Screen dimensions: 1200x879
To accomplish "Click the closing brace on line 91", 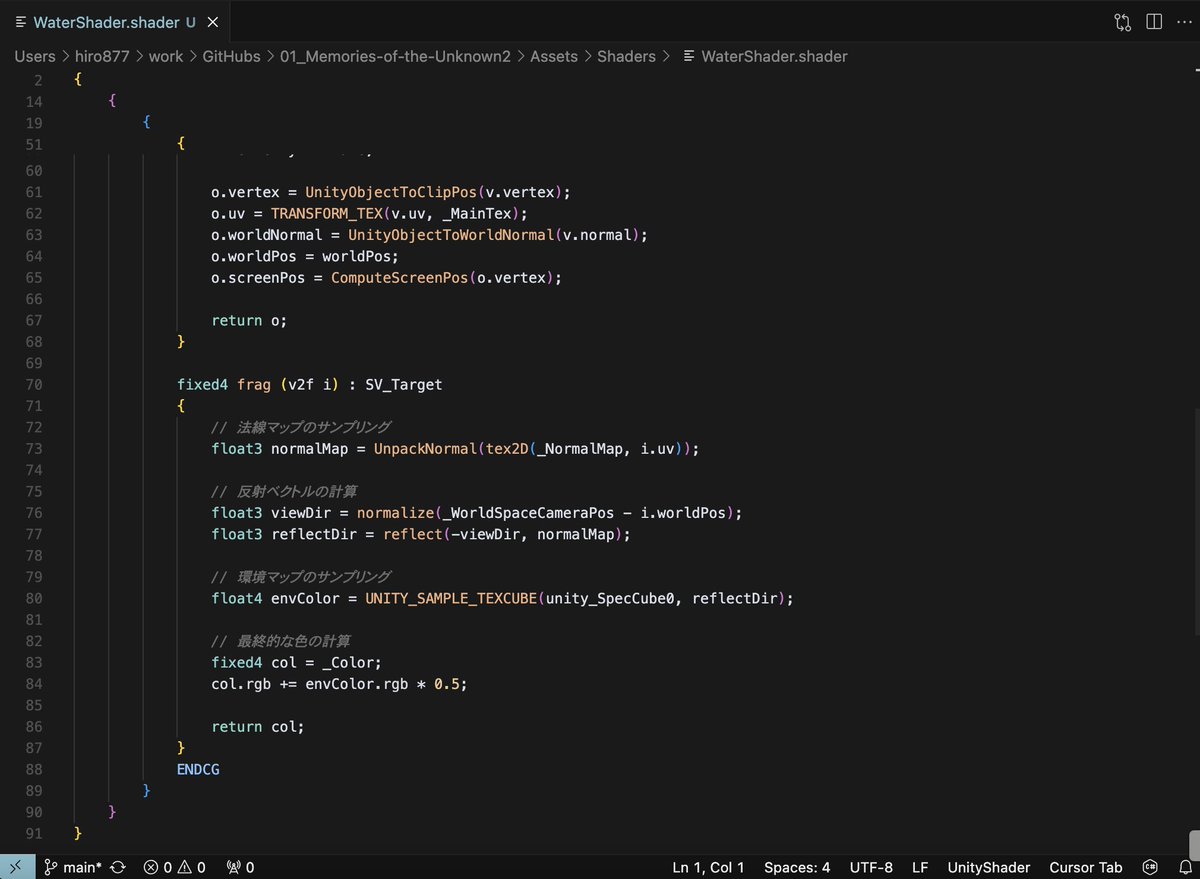I will (78, 833).
